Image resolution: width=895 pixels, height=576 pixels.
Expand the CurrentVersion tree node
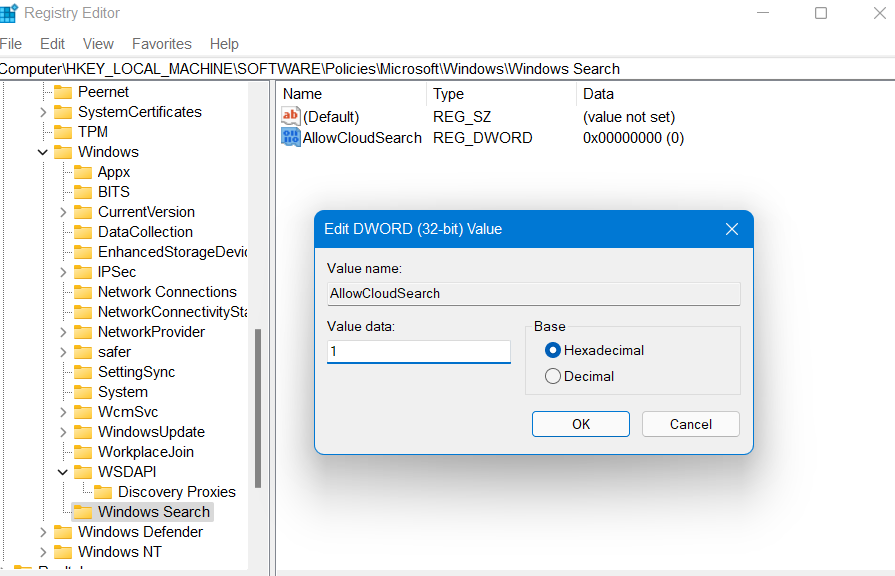tap(63, 212)
